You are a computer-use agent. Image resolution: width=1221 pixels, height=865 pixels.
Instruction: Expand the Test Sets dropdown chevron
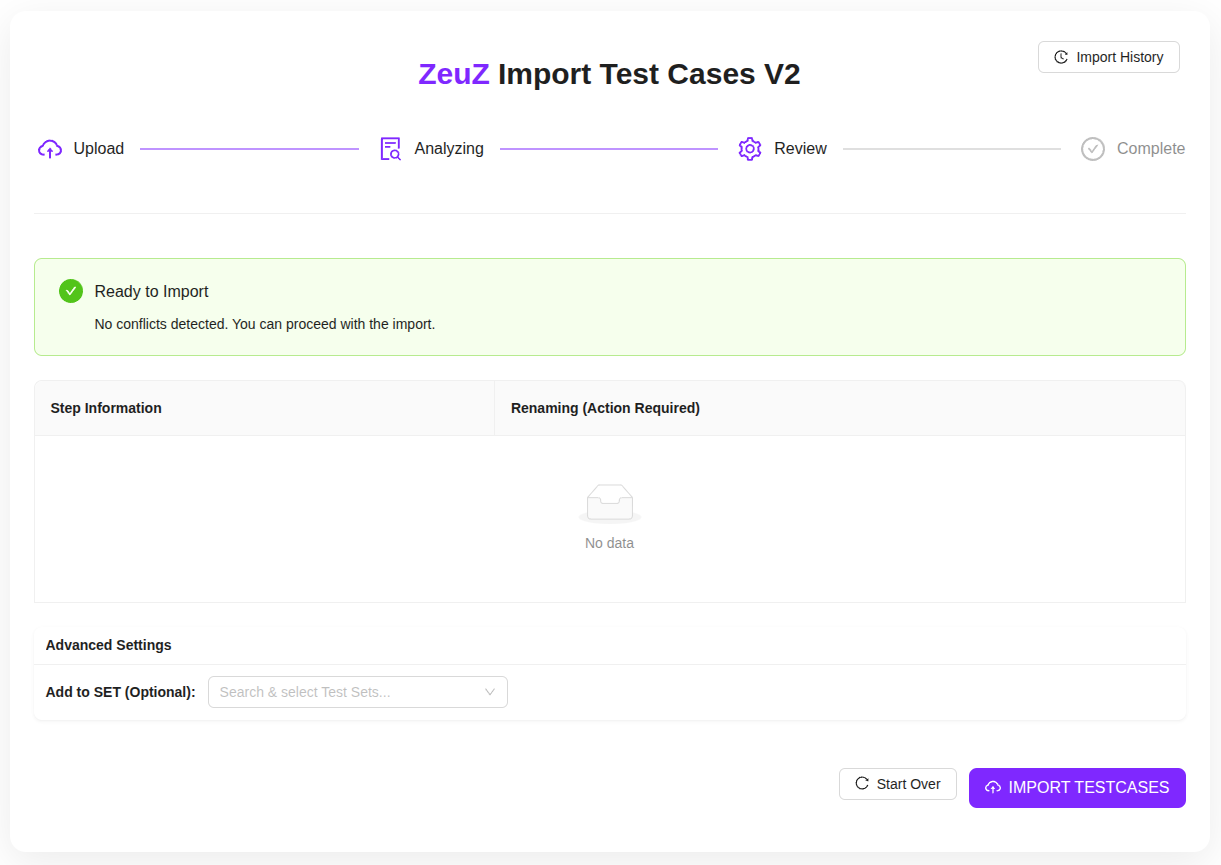(490, 692)
